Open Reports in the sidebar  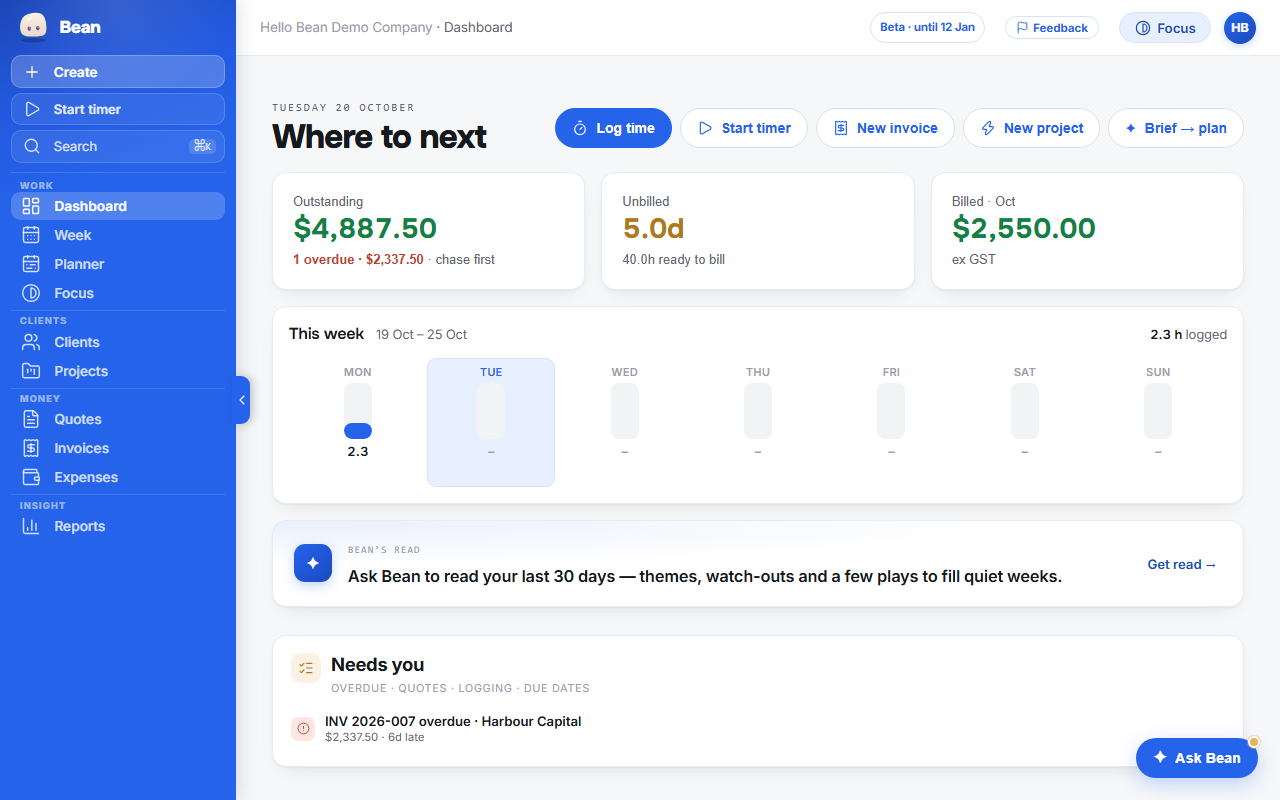tap(118, 526)
